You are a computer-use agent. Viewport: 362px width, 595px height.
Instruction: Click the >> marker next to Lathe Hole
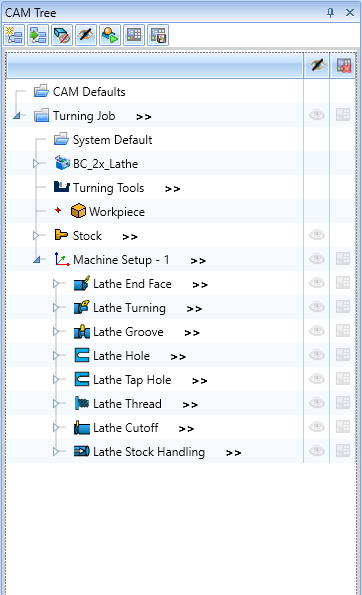pyautogui.click(x=178, y=357)
